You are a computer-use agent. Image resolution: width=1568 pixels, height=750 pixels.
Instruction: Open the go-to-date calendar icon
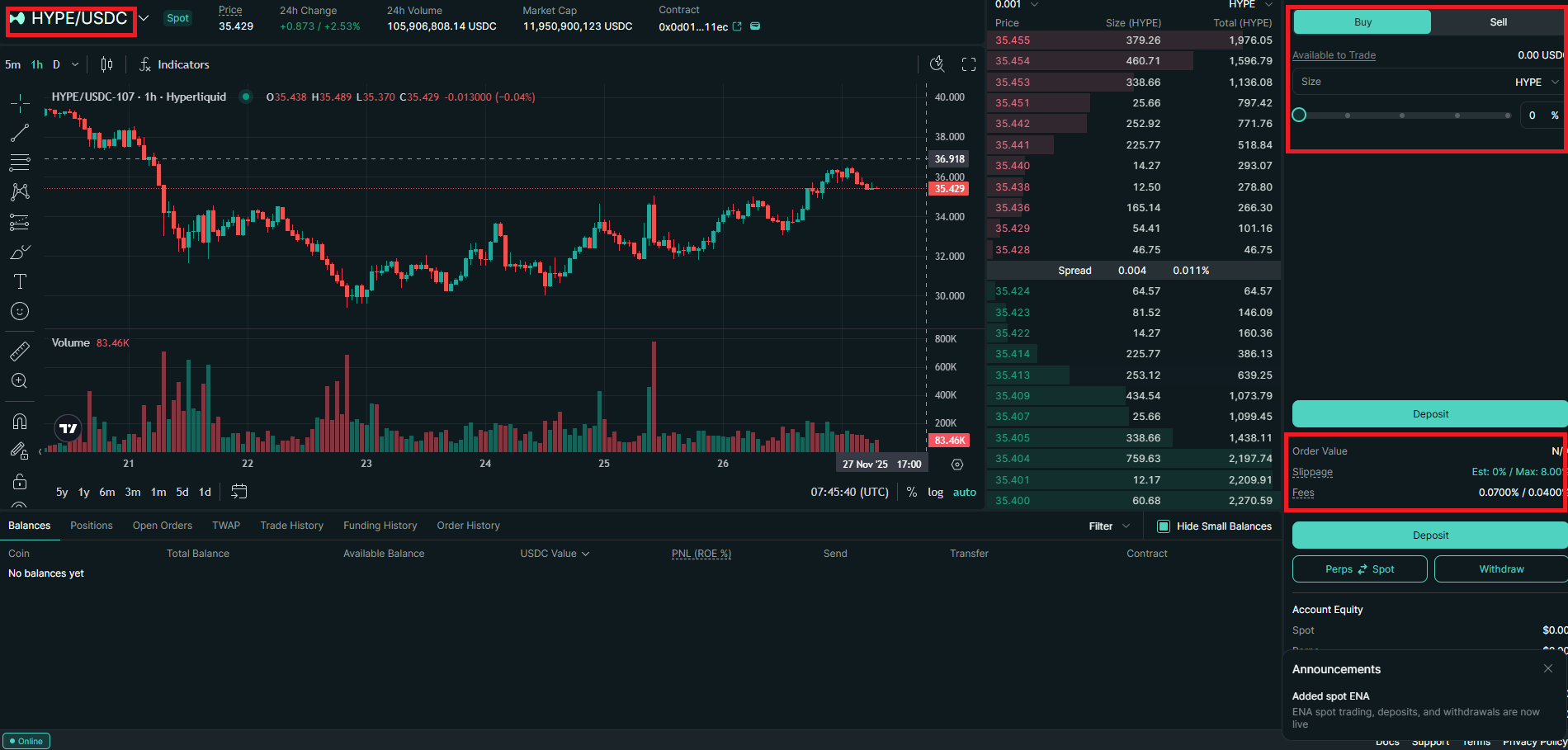(239, 492)
